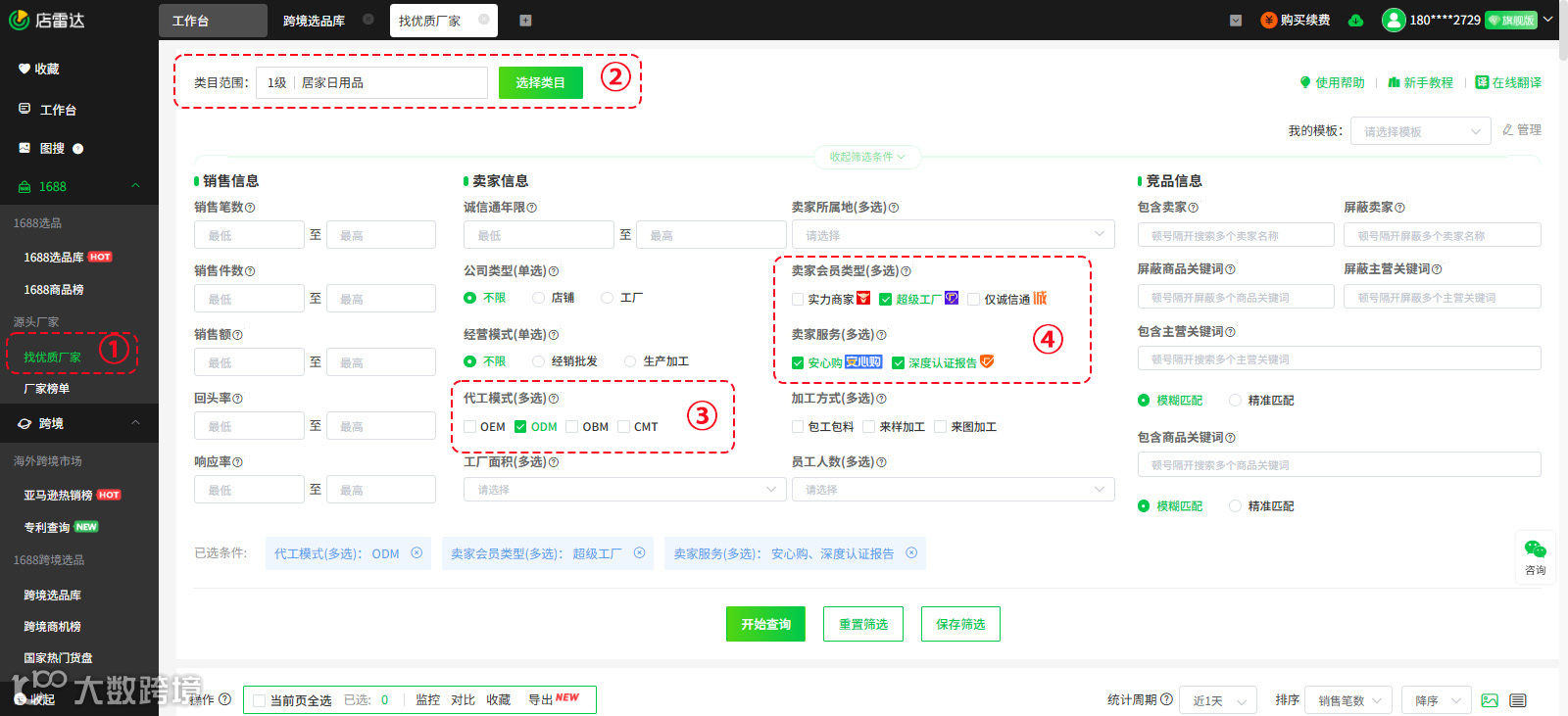The image size is (1568, 716).
Task: Click help icon beside 销售笔数
Action: click(250, 208)
